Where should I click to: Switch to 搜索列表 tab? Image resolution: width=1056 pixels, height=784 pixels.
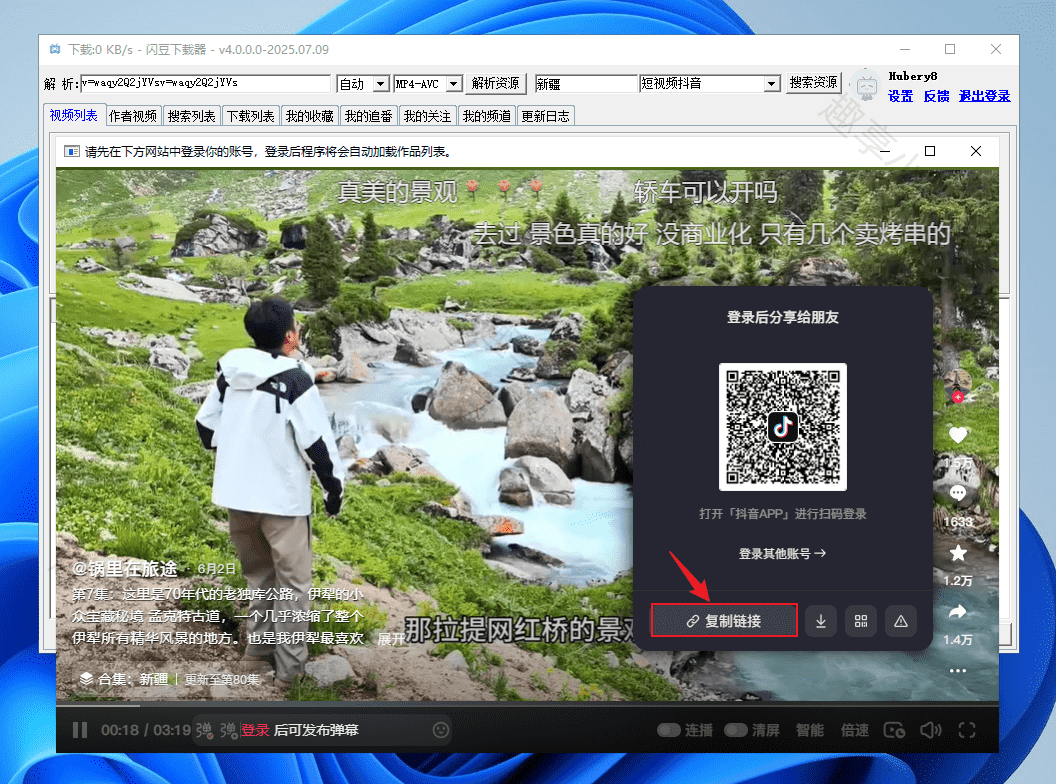191,116
